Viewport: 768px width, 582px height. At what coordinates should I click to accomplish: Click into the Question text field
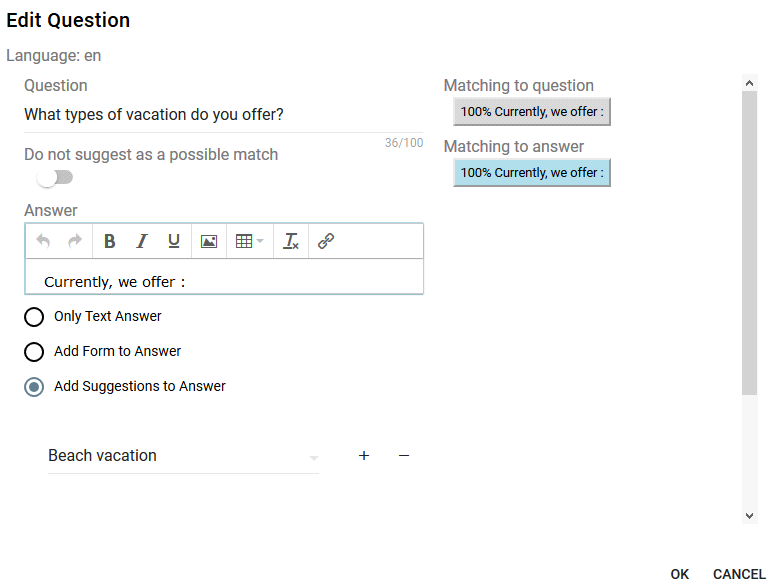coord(200,115)
